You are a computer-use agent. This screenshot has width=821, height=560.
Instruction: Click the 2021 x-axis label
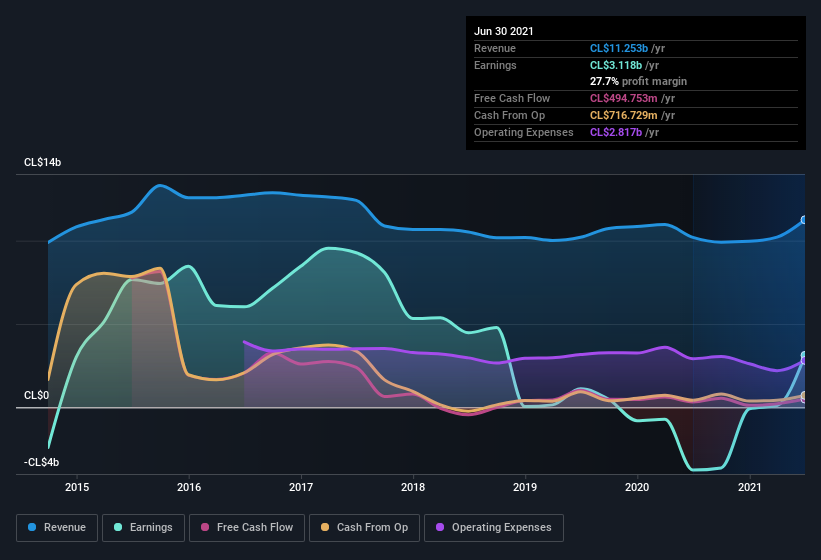[750, 487]
